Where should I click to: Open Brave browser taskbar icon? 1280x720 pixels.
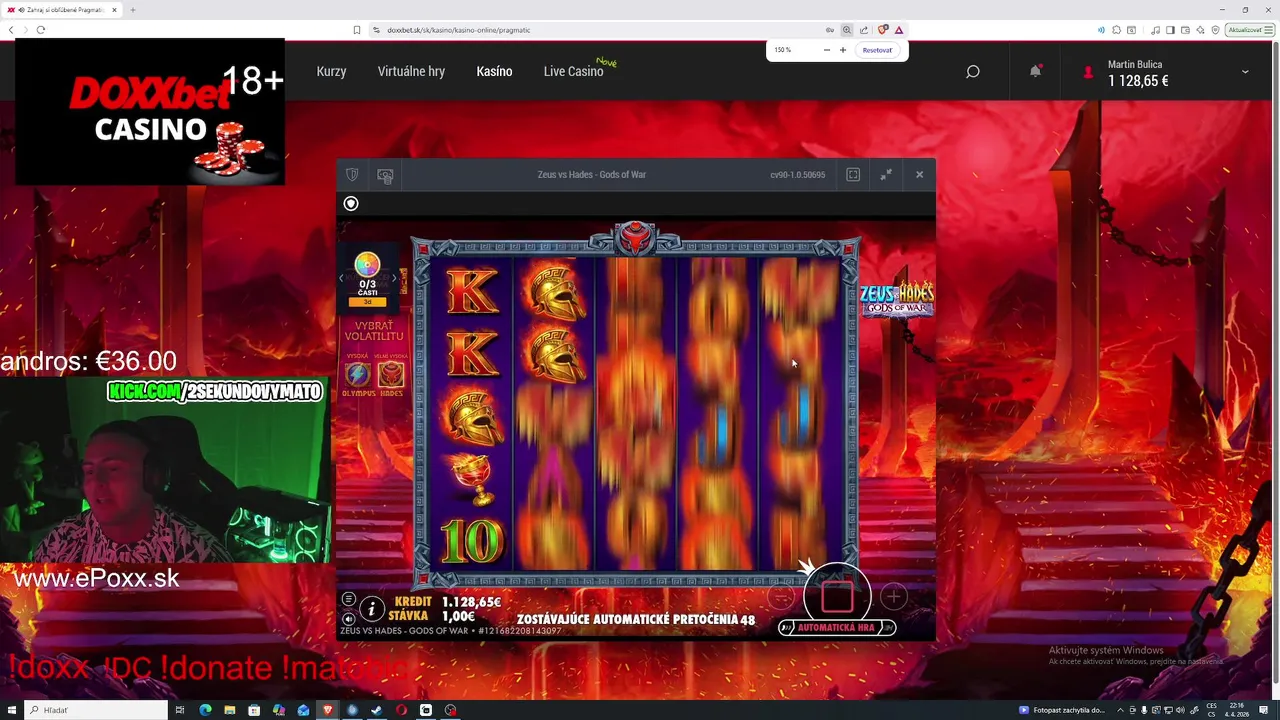coord(327,710)
